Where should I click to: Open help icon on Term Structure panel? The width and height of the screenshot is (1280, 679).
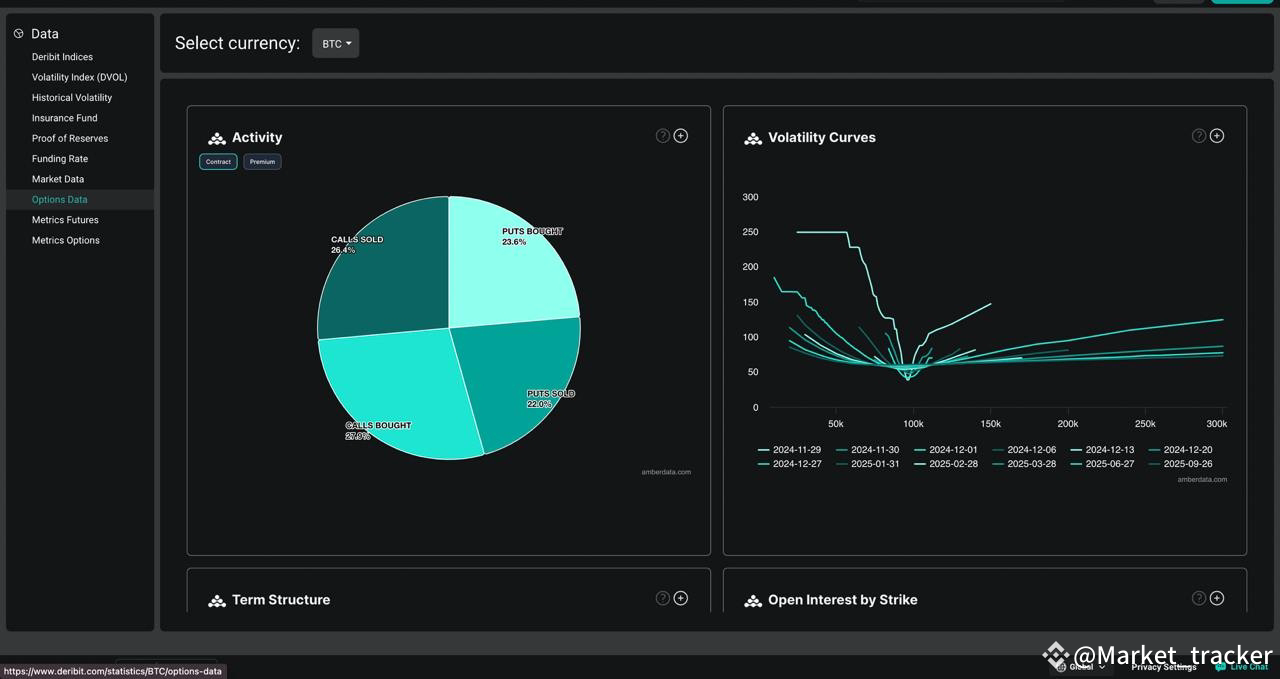pyautogui.click(x=662, y=598)
